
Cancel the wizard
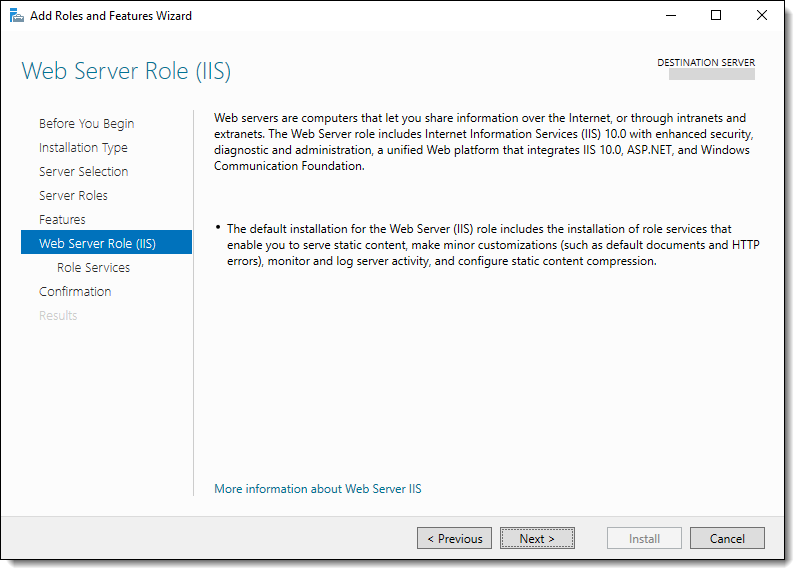pyautogui.click(x=727, y=539)
